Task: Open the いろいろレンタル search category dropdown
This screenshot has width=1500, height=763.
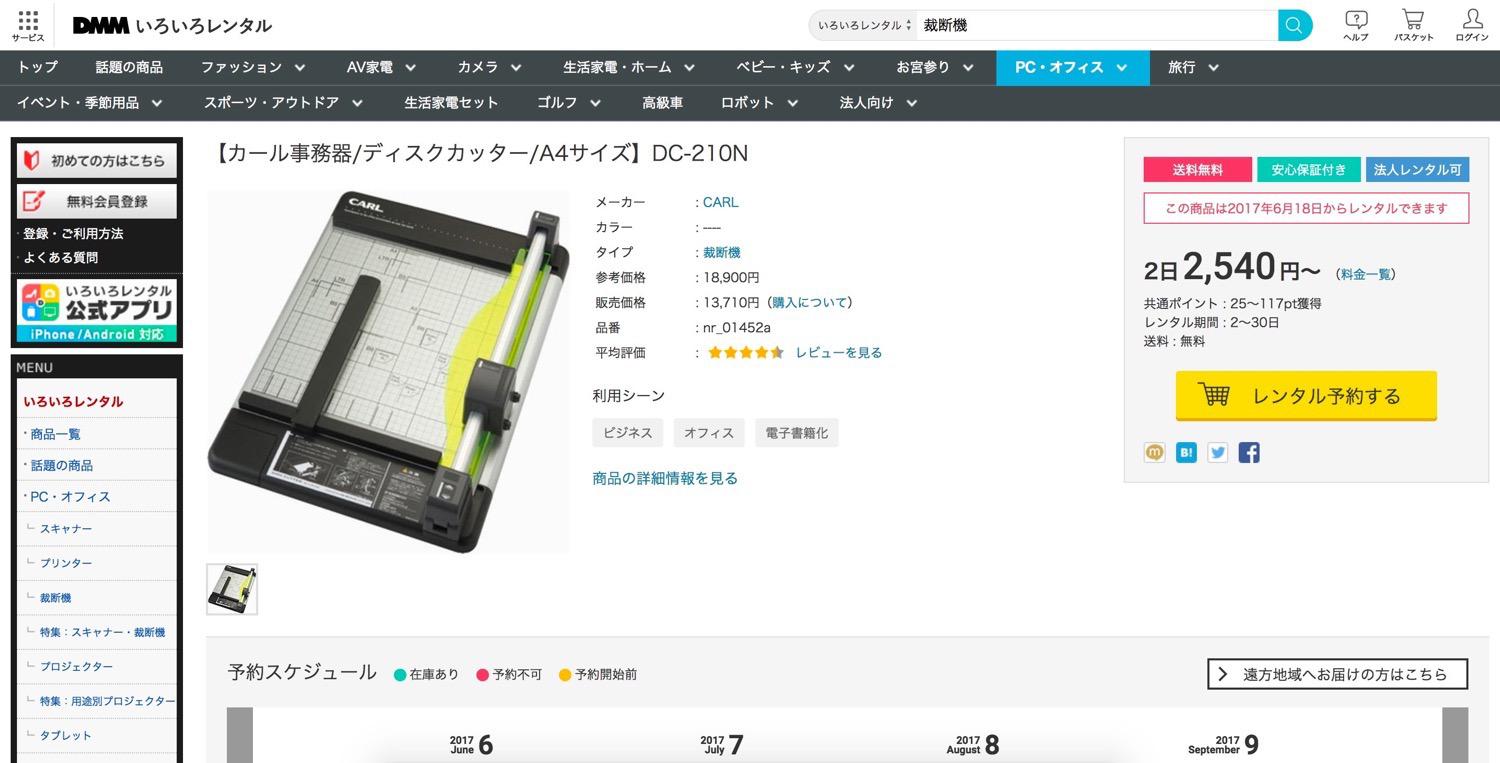Action: [864, 25]
